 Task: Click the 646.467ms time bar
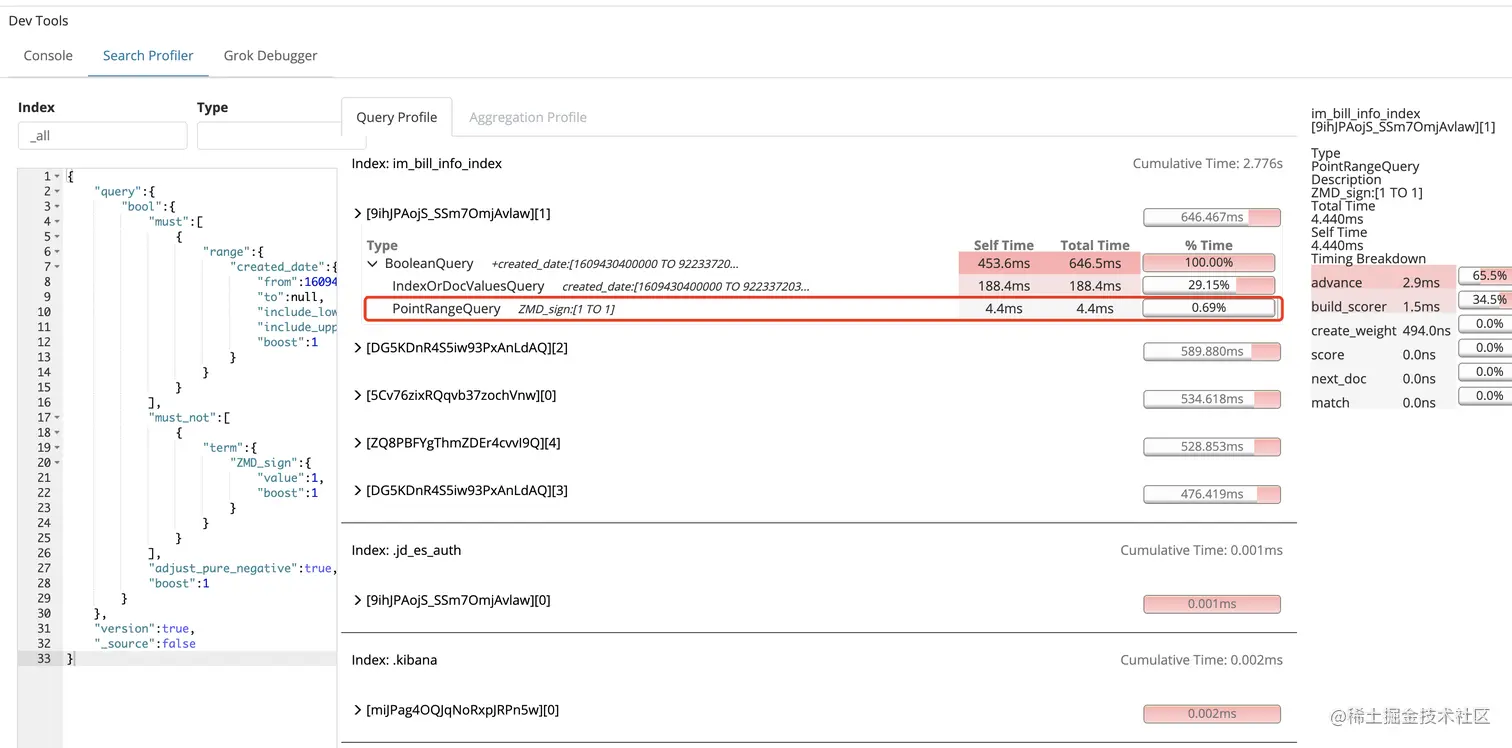tap(1211, 217)
